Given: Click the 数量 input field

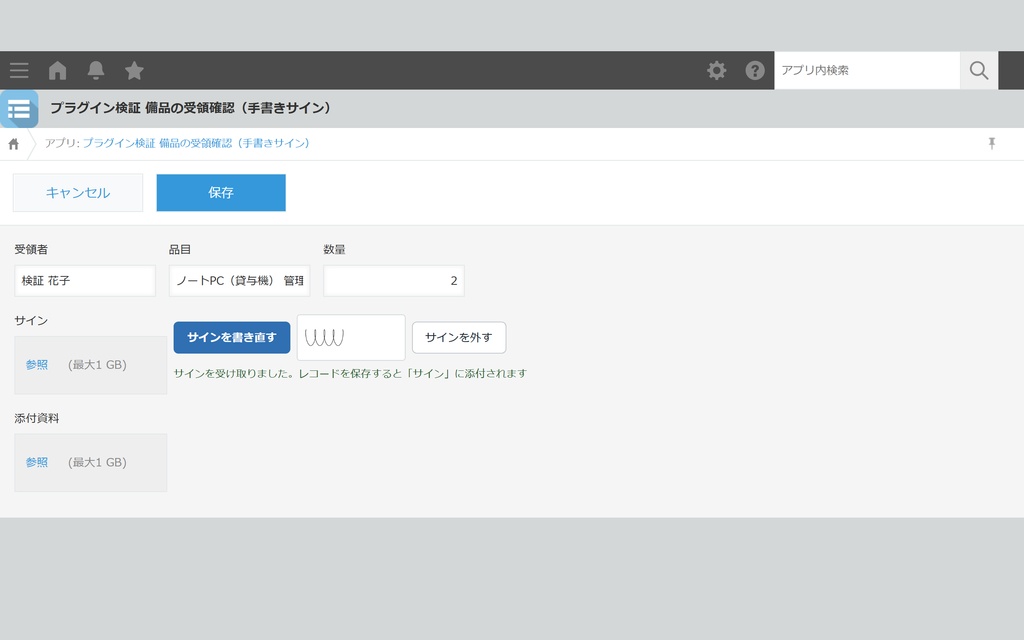Looking at the screenshot, I should click(394, 281).
